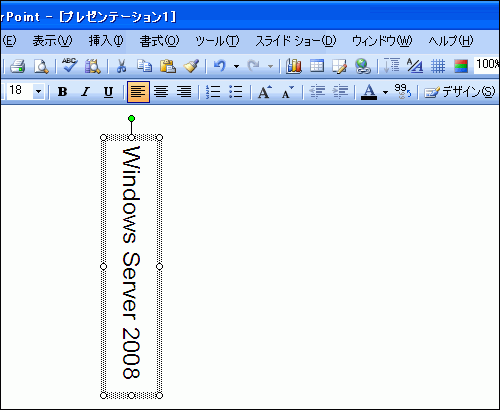500x410 pixels.
Task: Apply the font color
Action: click(369, 92)
